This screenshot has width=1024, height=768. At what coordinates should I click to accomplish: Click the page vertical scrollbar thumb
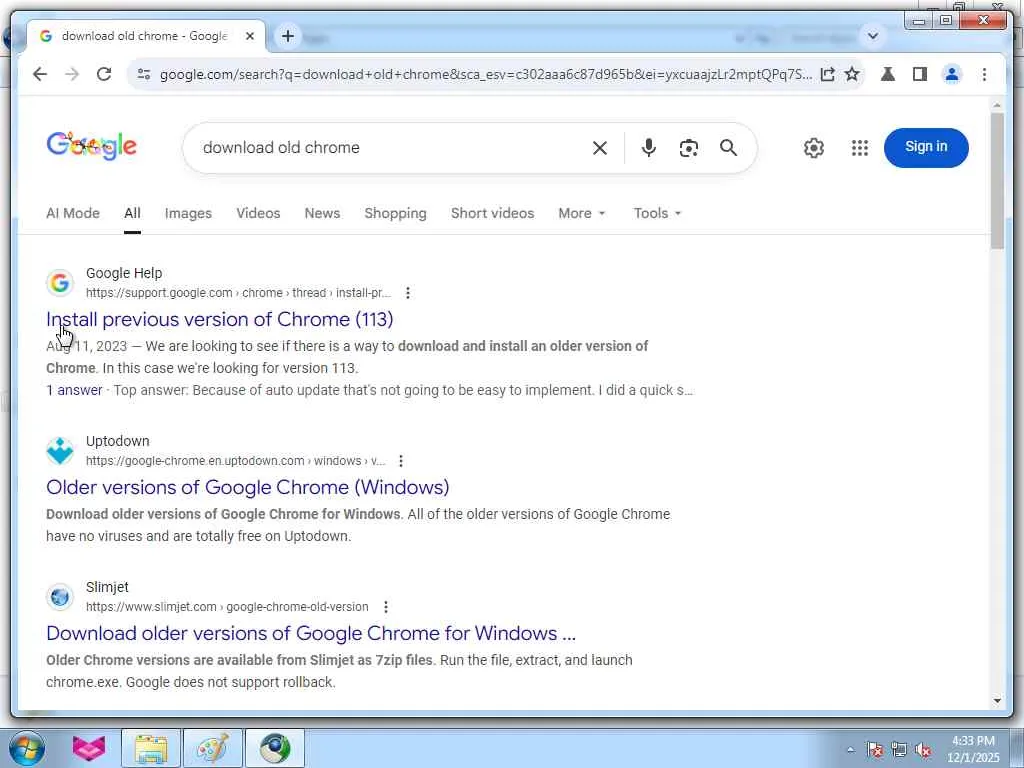tap(997, 180)
